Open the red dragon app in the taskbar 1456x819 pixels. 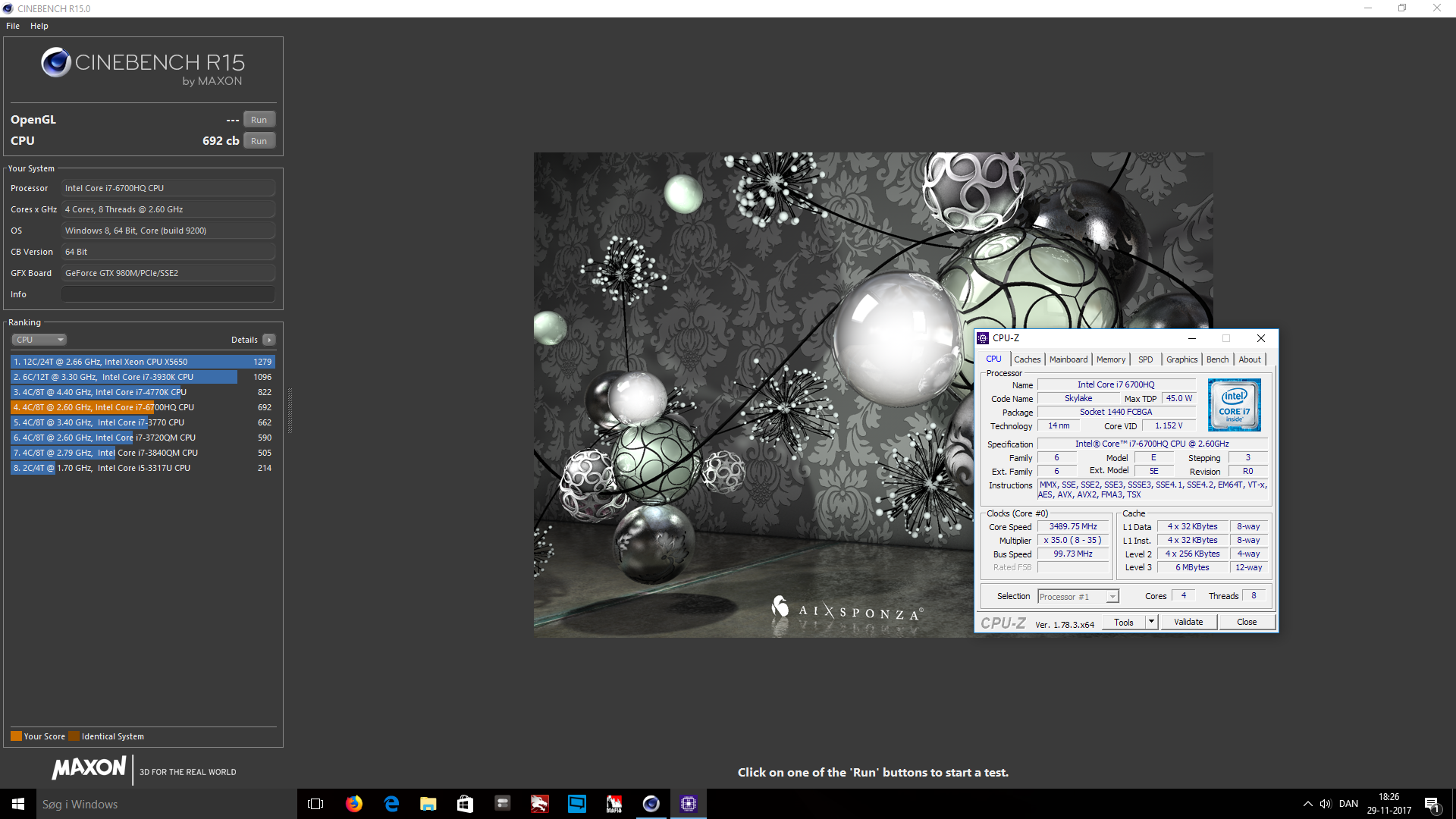pos(539,804)
